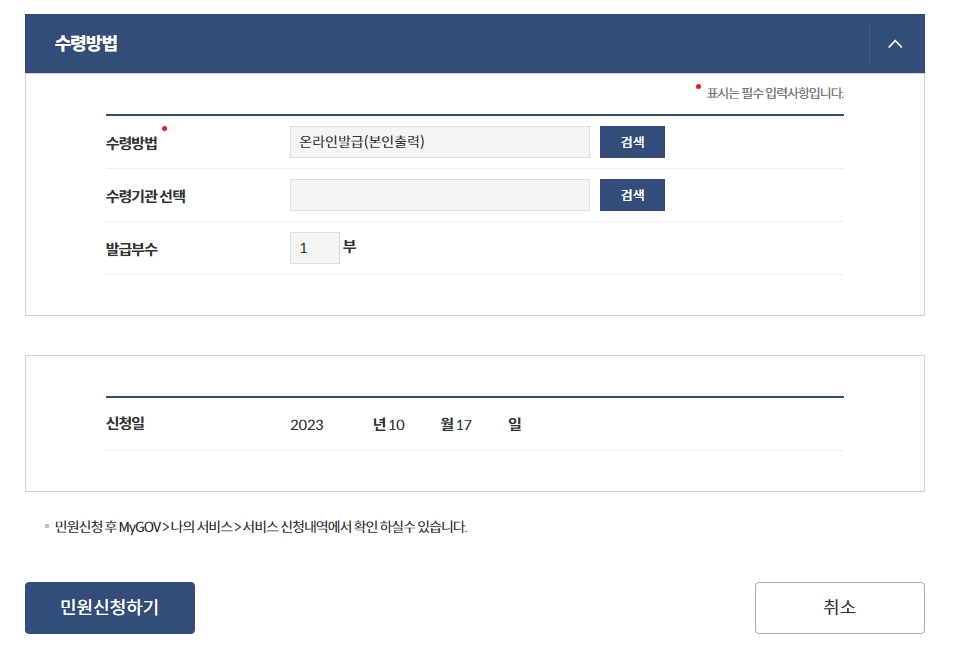Viewport: 958px width, 654px height.
Task: Click the 신청일 label
Action: 125,424
